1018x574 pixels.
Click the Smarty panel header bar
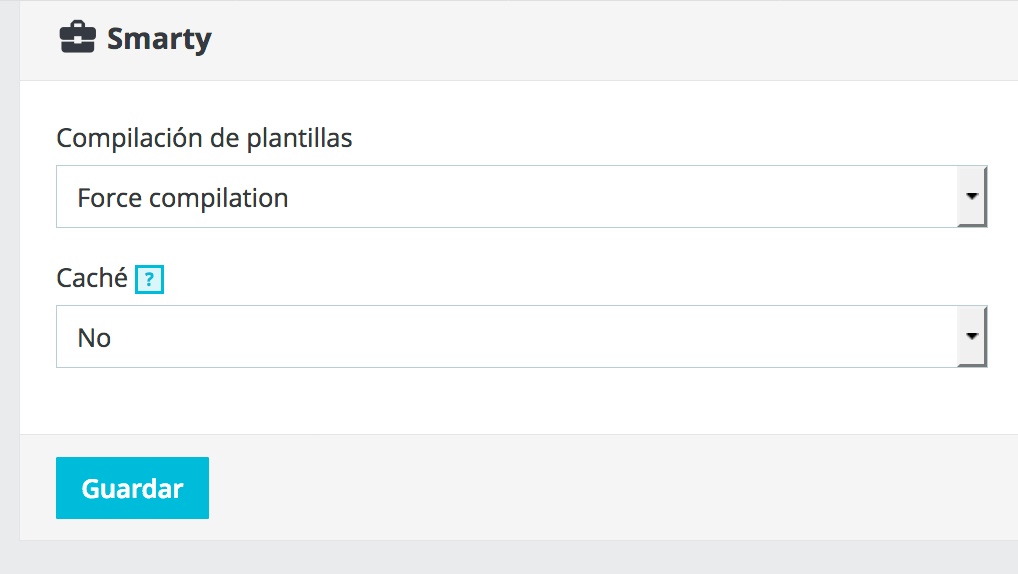519,40
